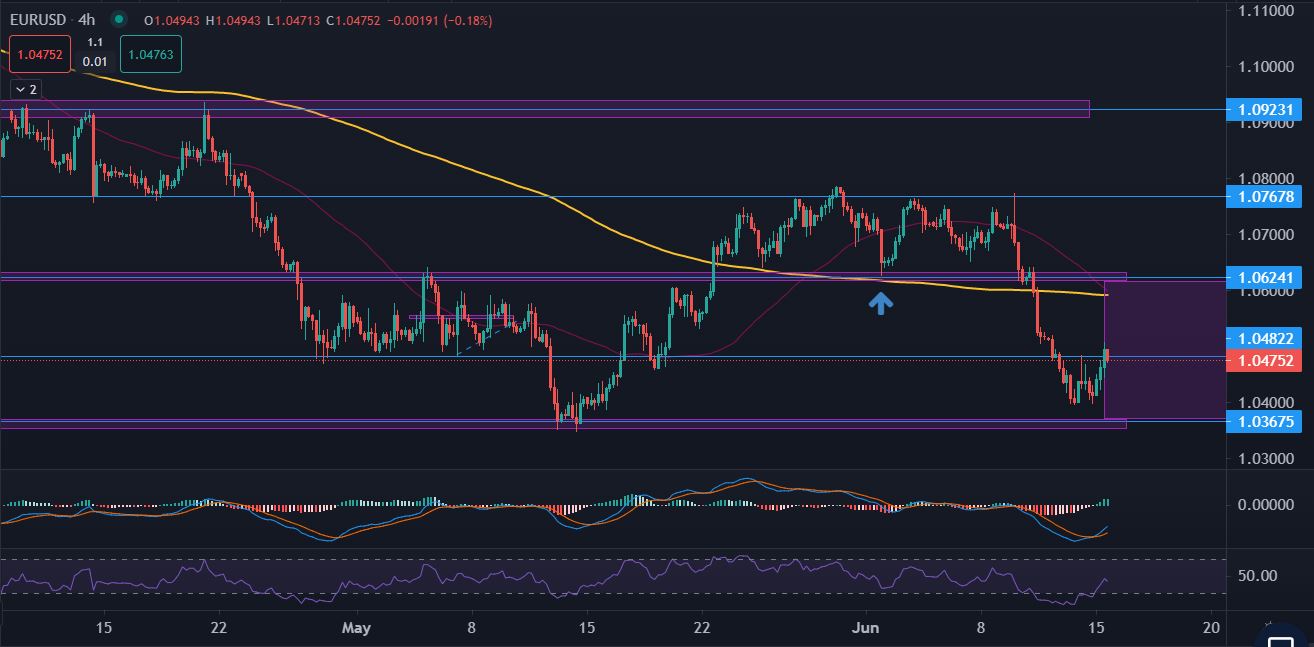The height and width of the screenshot is (647, 1314).
Task: Click the green market status dot icon
Action: (117, 19)
